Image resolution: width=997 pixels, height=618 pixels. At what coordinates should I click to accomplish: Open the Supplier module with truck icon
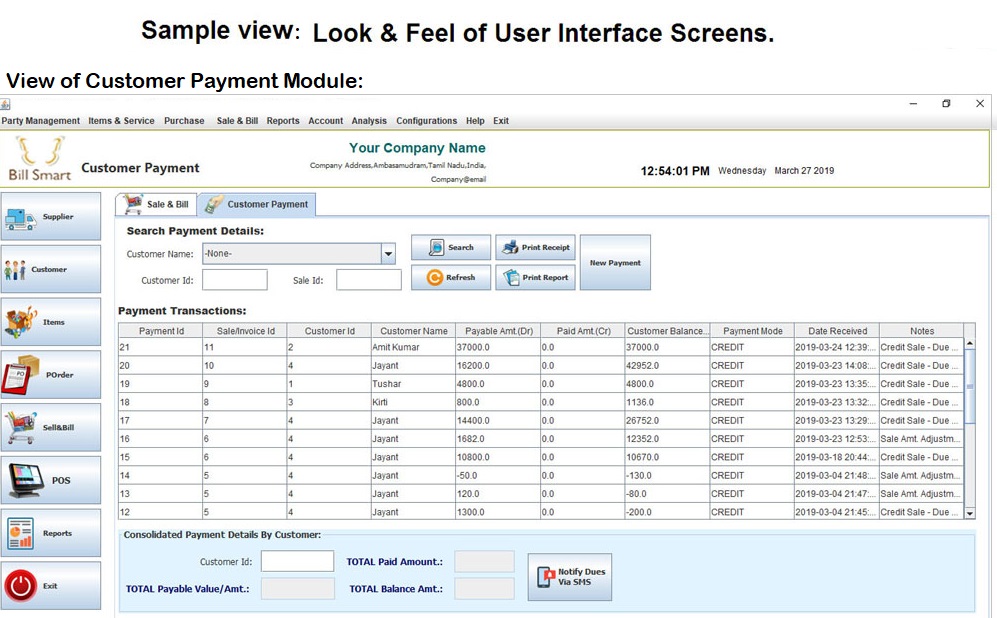[x=51, y=217]
